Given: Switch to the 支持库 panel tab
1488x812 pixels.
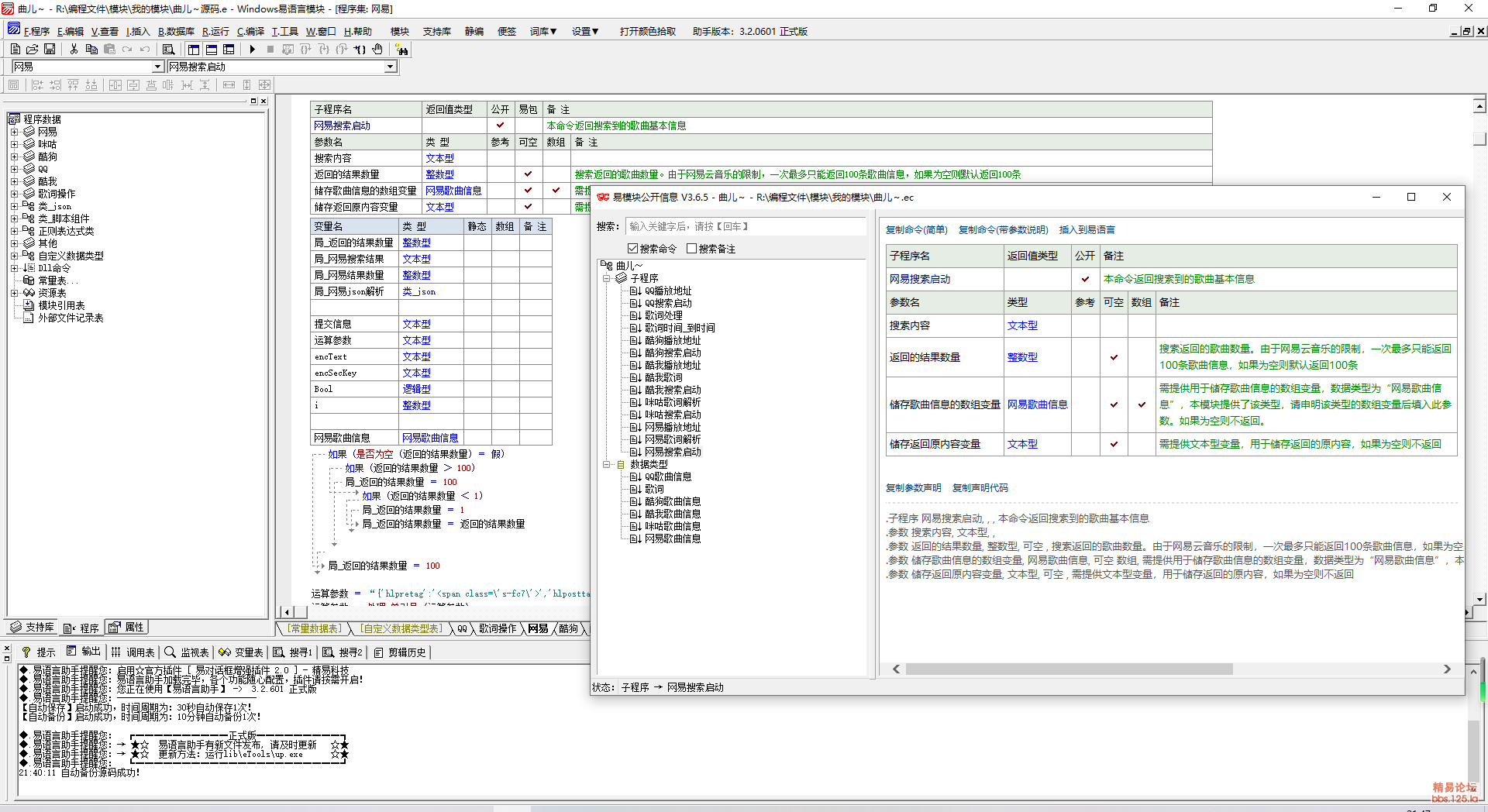Looking at the screenshot, I should 32,628.
